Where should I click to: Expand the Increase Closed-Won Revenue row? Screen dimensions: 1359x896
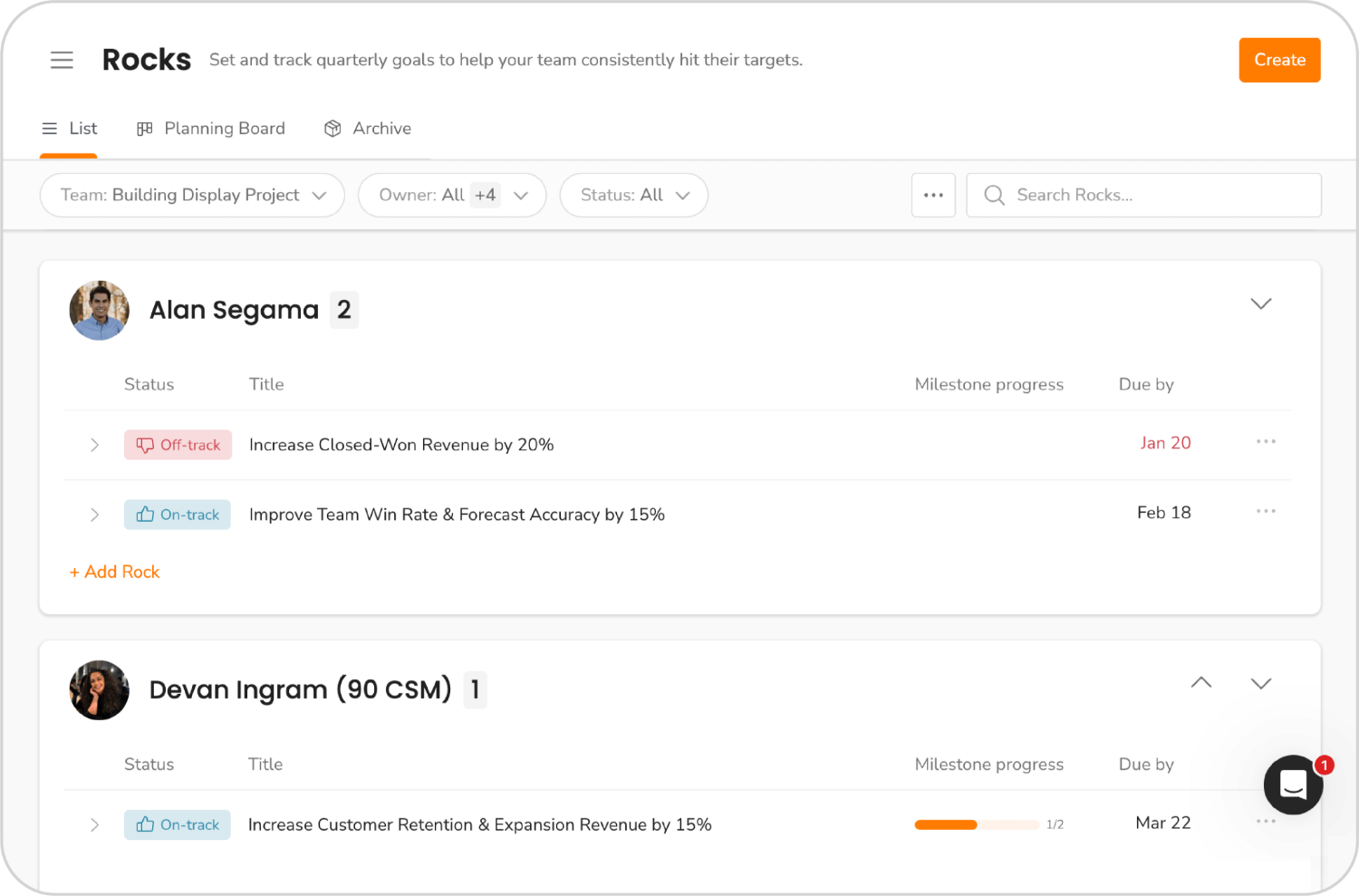pyautogui.click(x=94, y=445)
